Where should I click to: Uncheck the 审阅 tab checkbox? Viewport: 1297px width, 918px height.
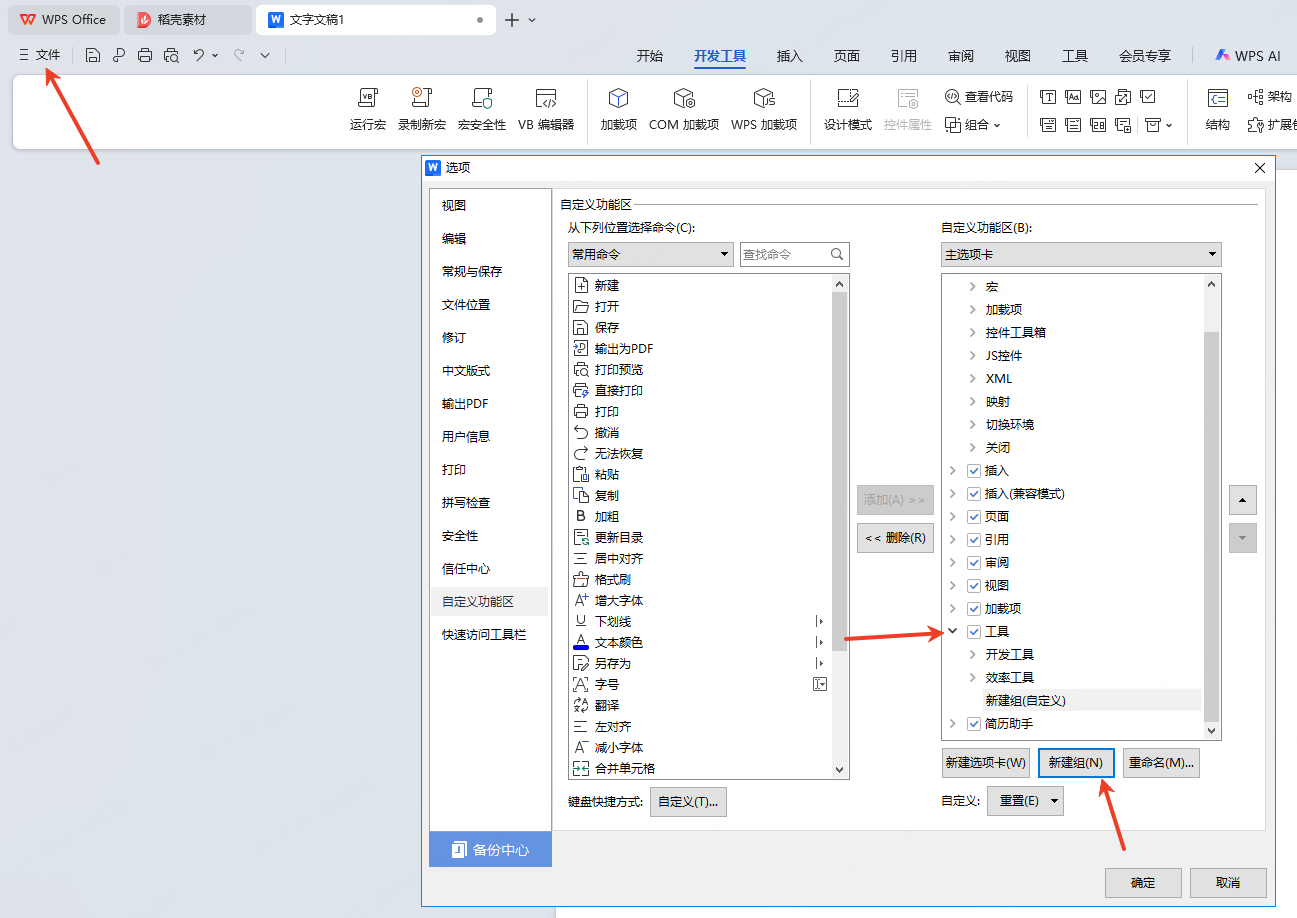[974, 563]
